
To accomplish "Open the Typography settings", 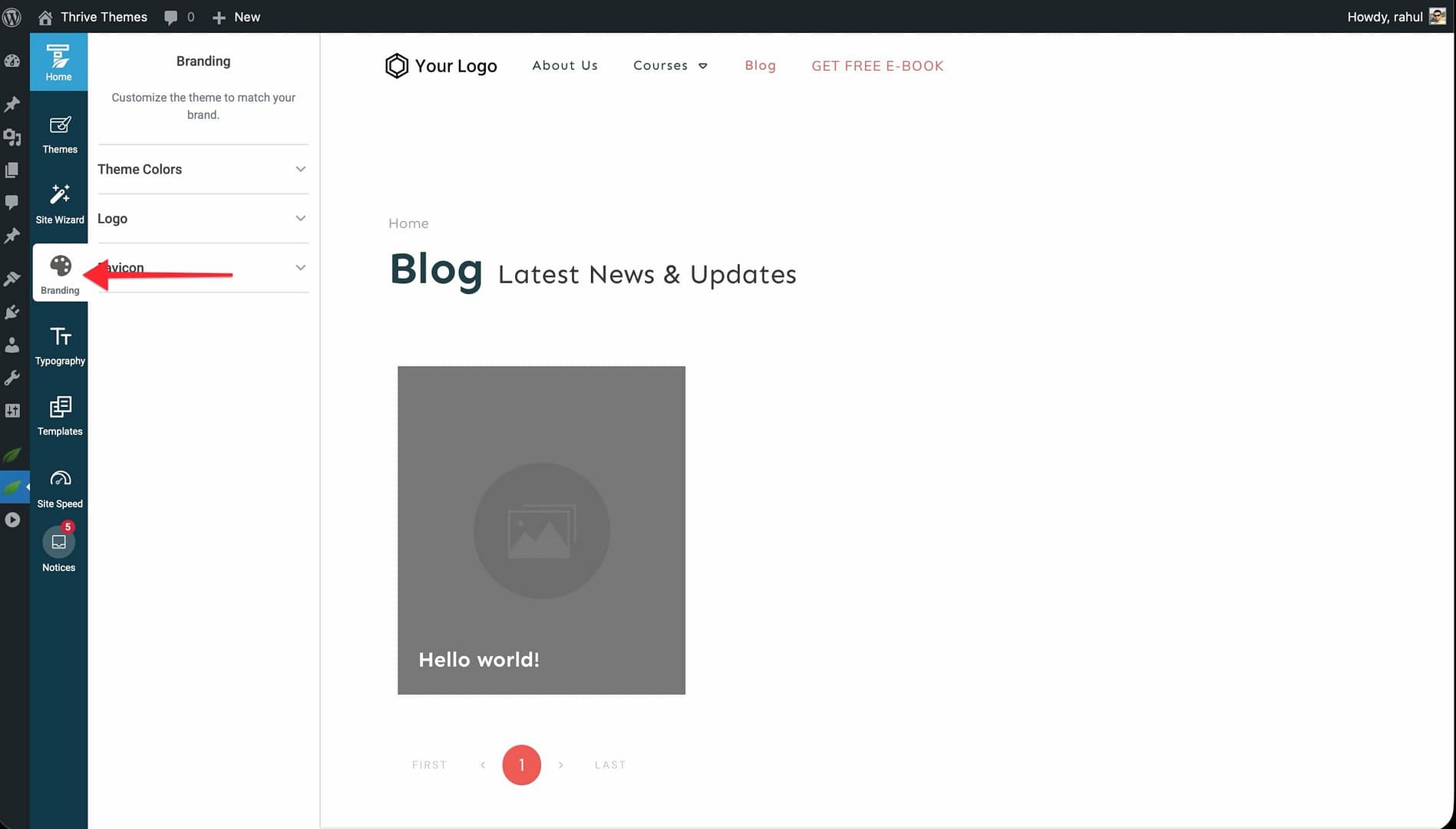I will [60, 345].
